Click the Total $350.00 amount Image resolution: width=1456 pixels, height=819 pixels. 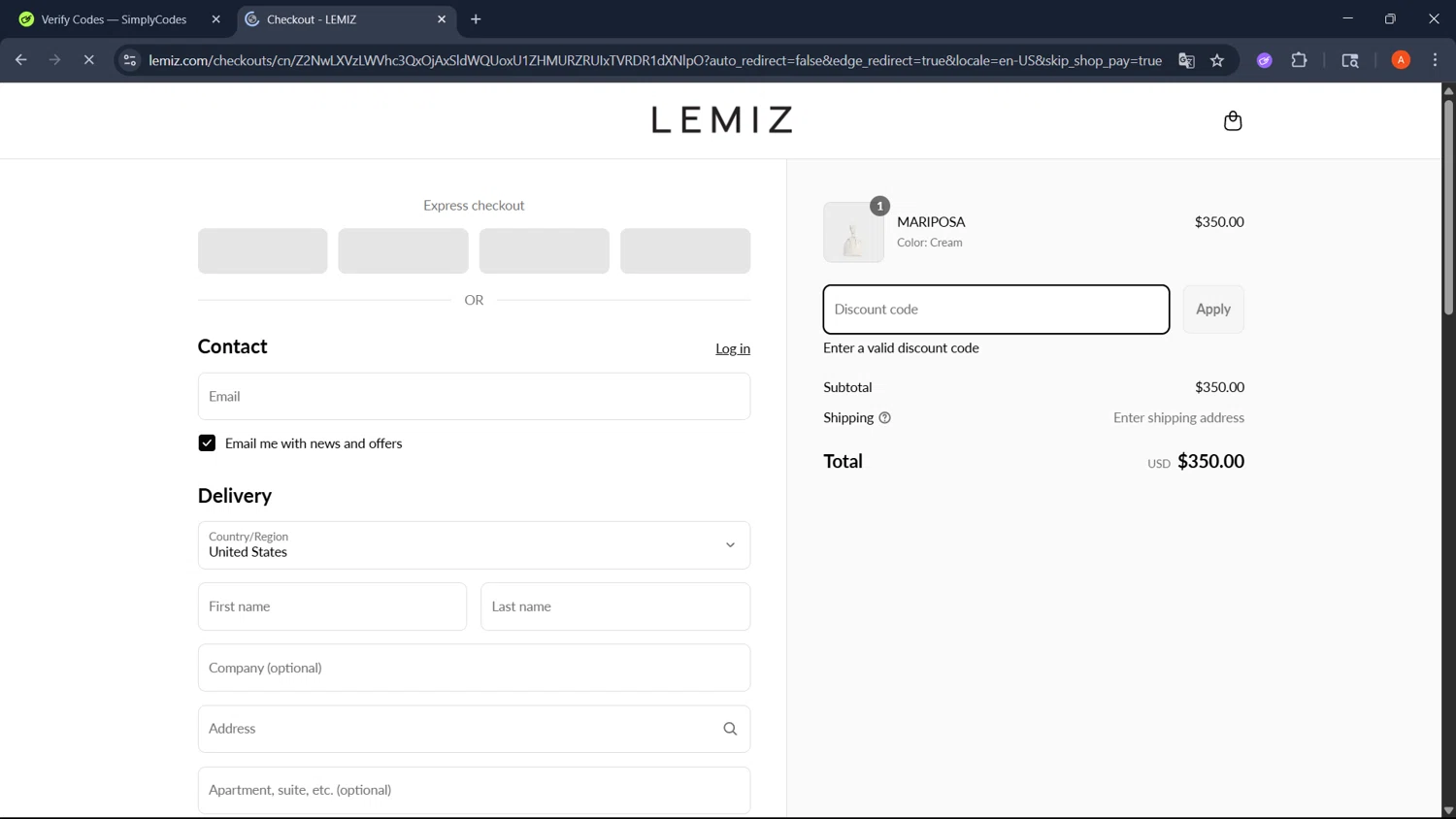pyautogui.click(x=1210, y=462)
